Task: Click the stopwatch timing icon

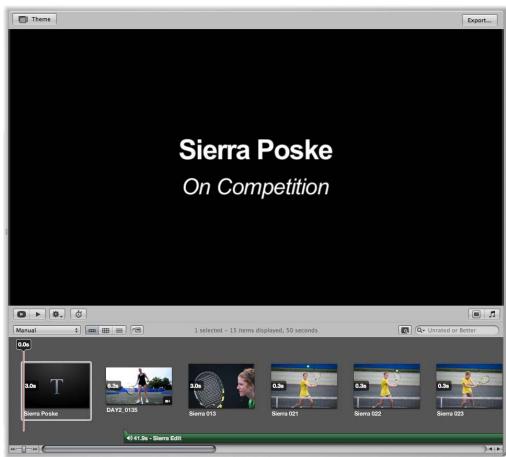Action: coord(79,314)
